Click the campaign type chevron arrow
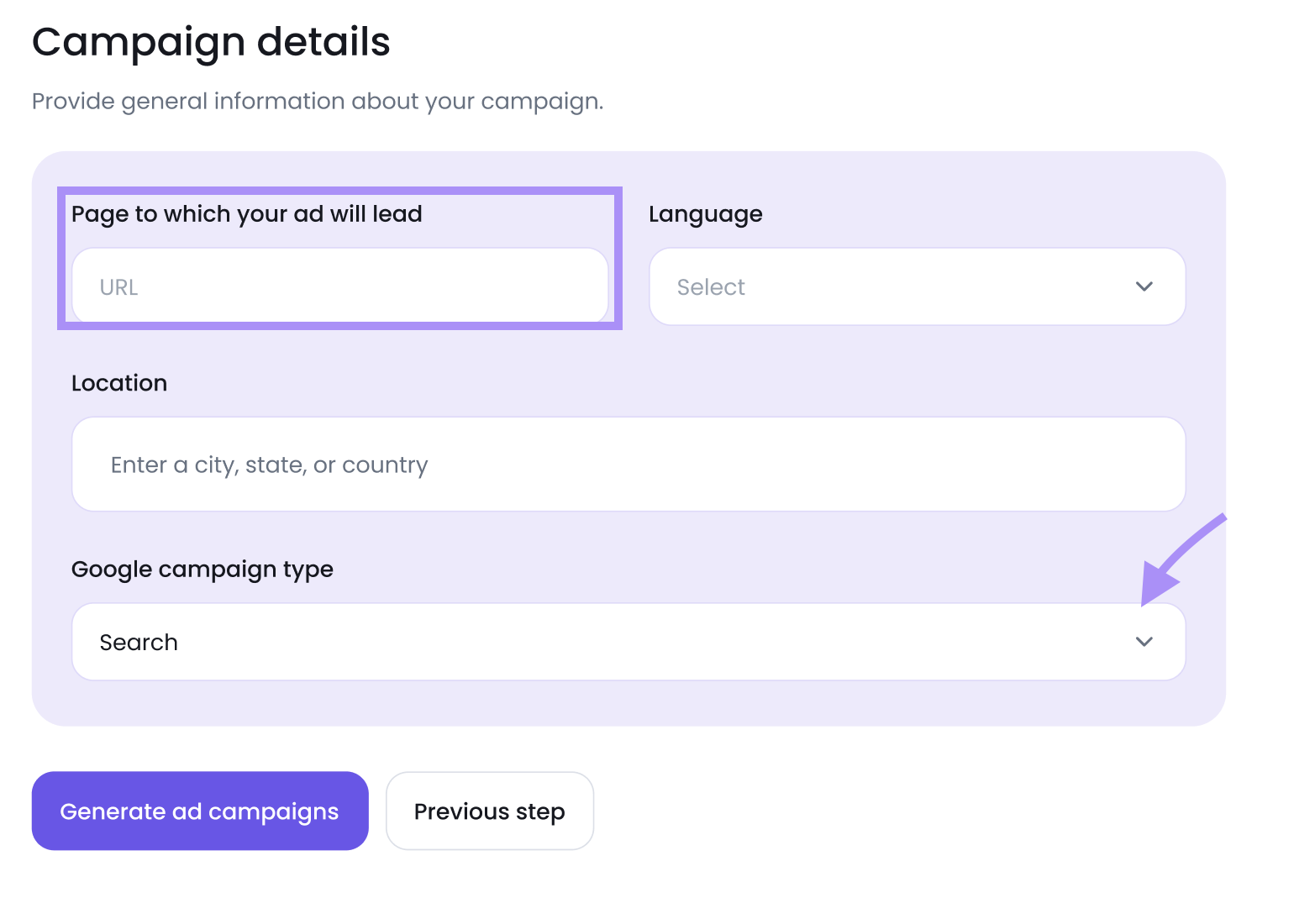 (1144, 643)
